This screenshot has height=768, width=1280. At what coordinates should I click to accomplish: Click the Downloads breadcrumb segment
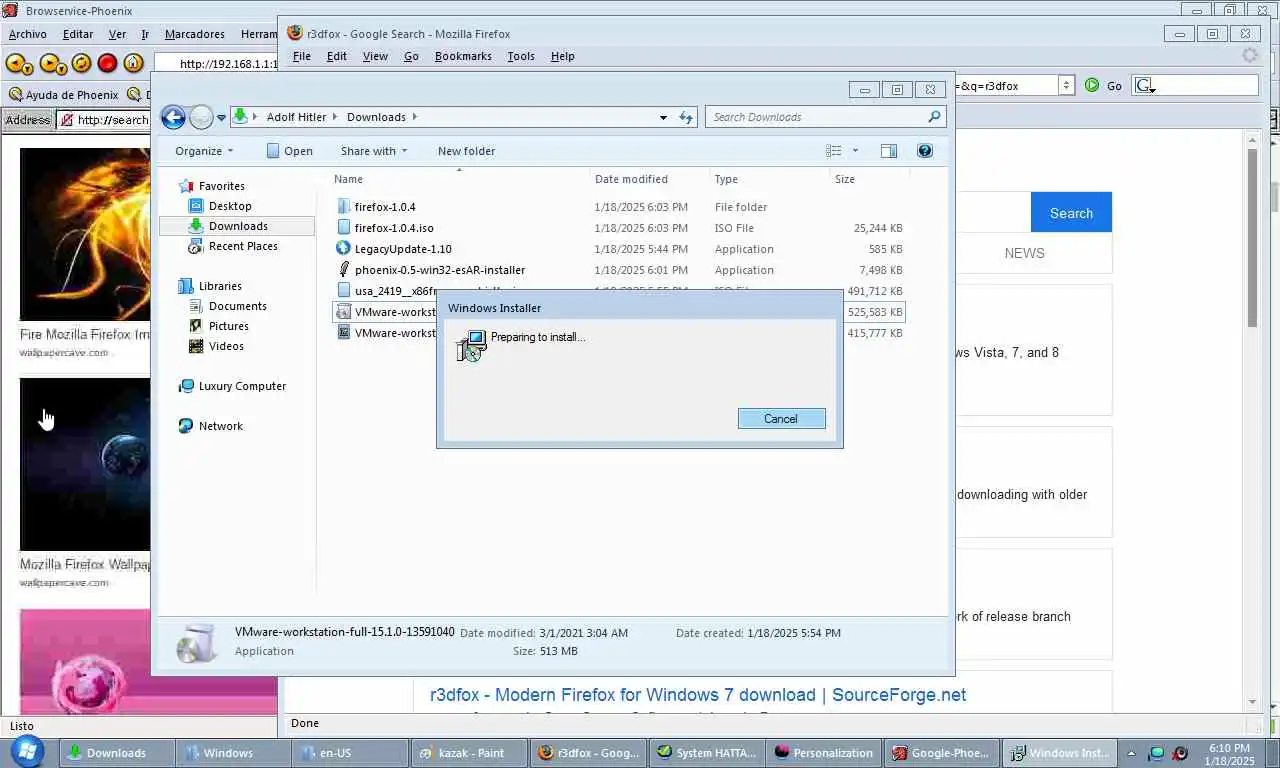[376, 117]
